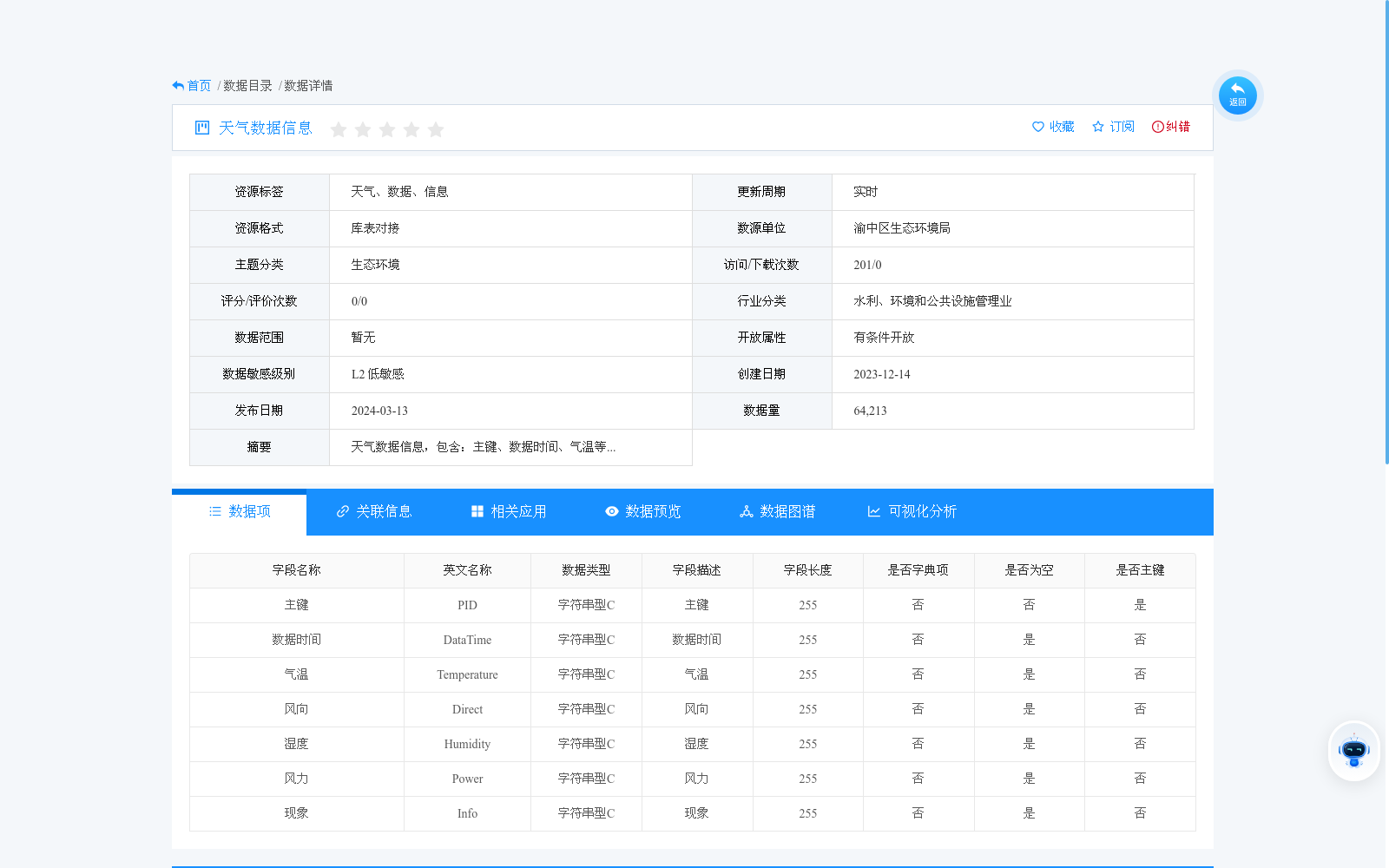The width and height of the screenshot is (1389, 868).
Task: Click the 收藏 text link
Action: point(1062,127)
